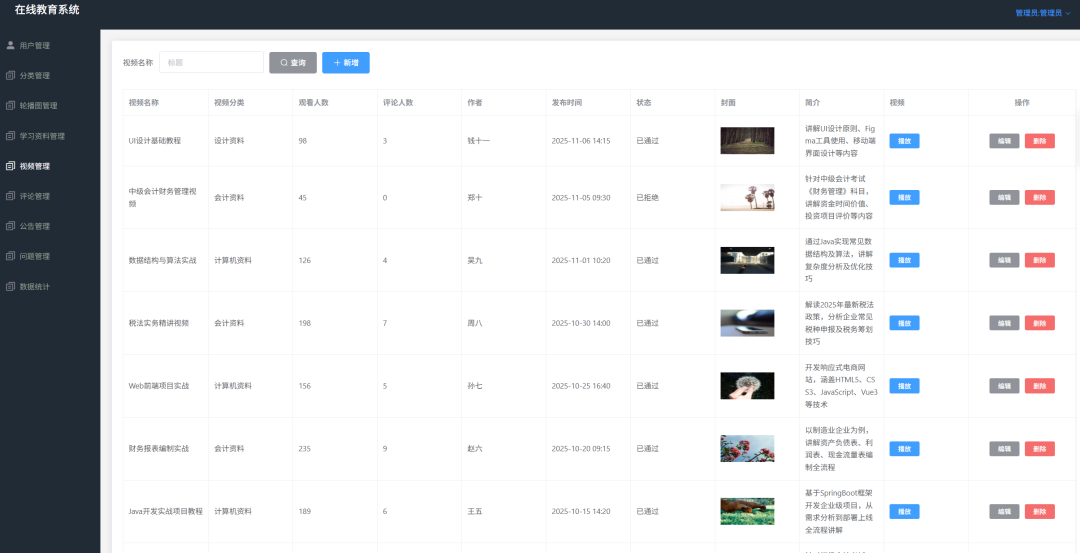
Task: Click the 观看人数 column header
Action: pyautogui.click(x=313, y=103)
